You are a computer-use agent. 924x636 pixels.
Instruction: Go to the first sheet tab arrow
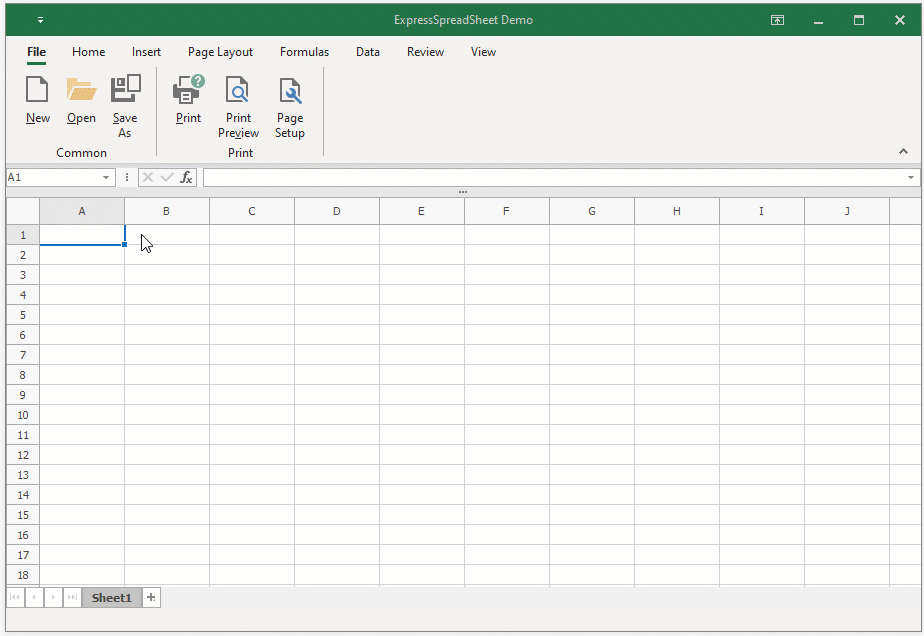point(15,598)
